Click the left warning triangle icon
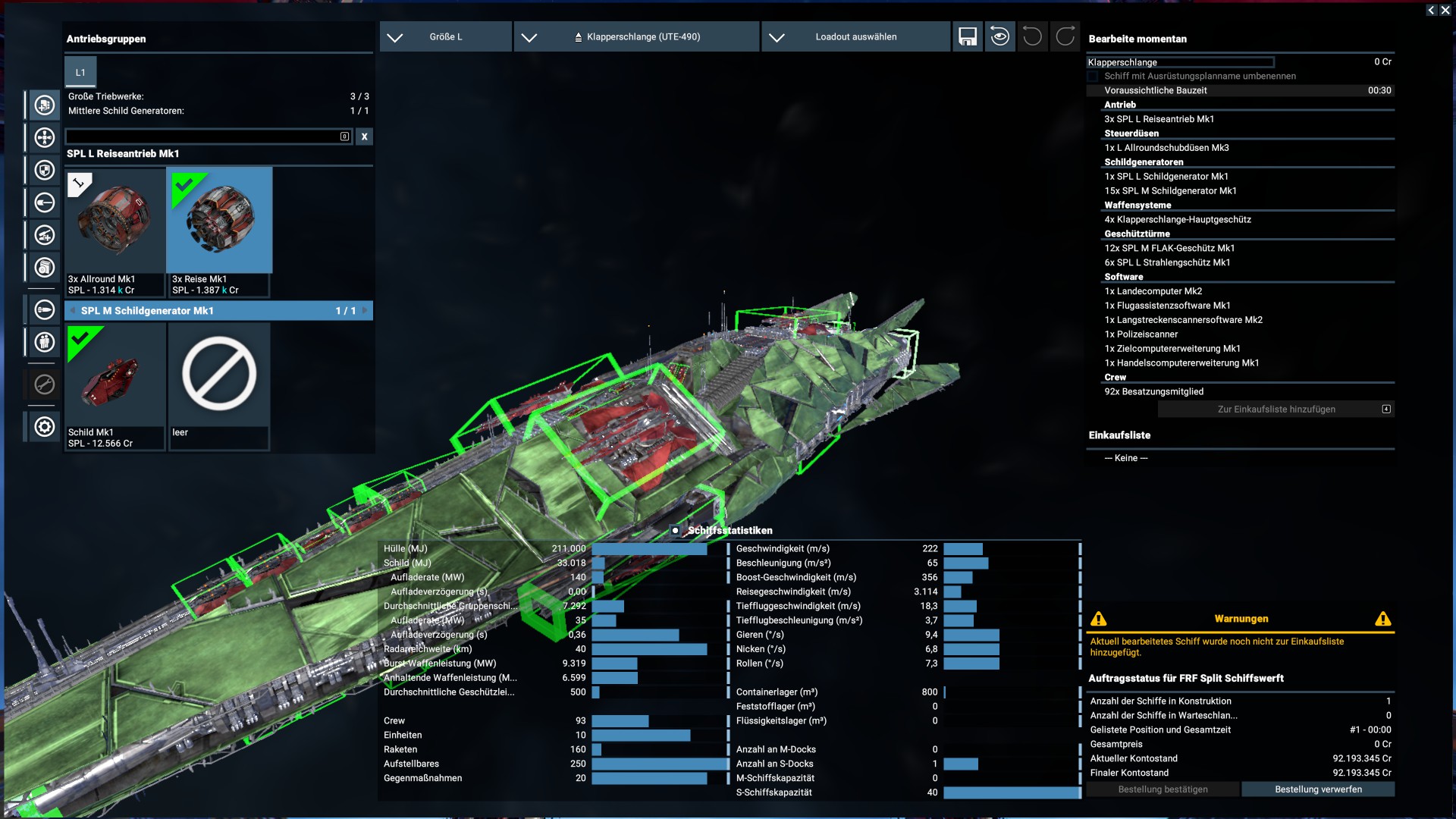The image size is (1456, 819). pyautogui.click(x=1098, y=619)
